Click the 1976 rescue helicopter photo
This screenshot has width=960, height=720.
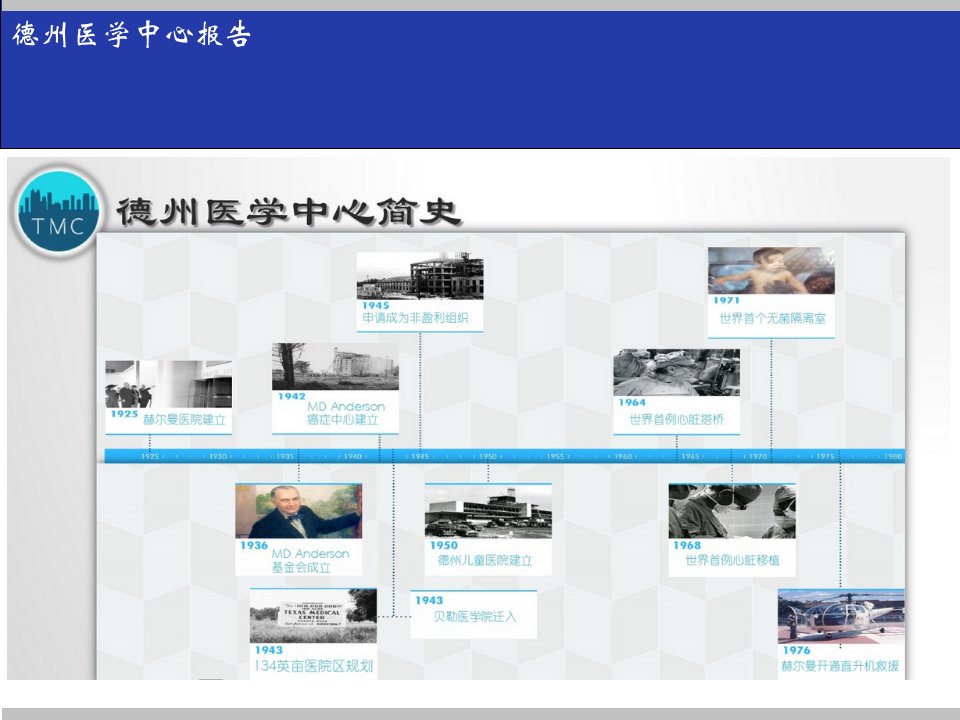[841, 617]
